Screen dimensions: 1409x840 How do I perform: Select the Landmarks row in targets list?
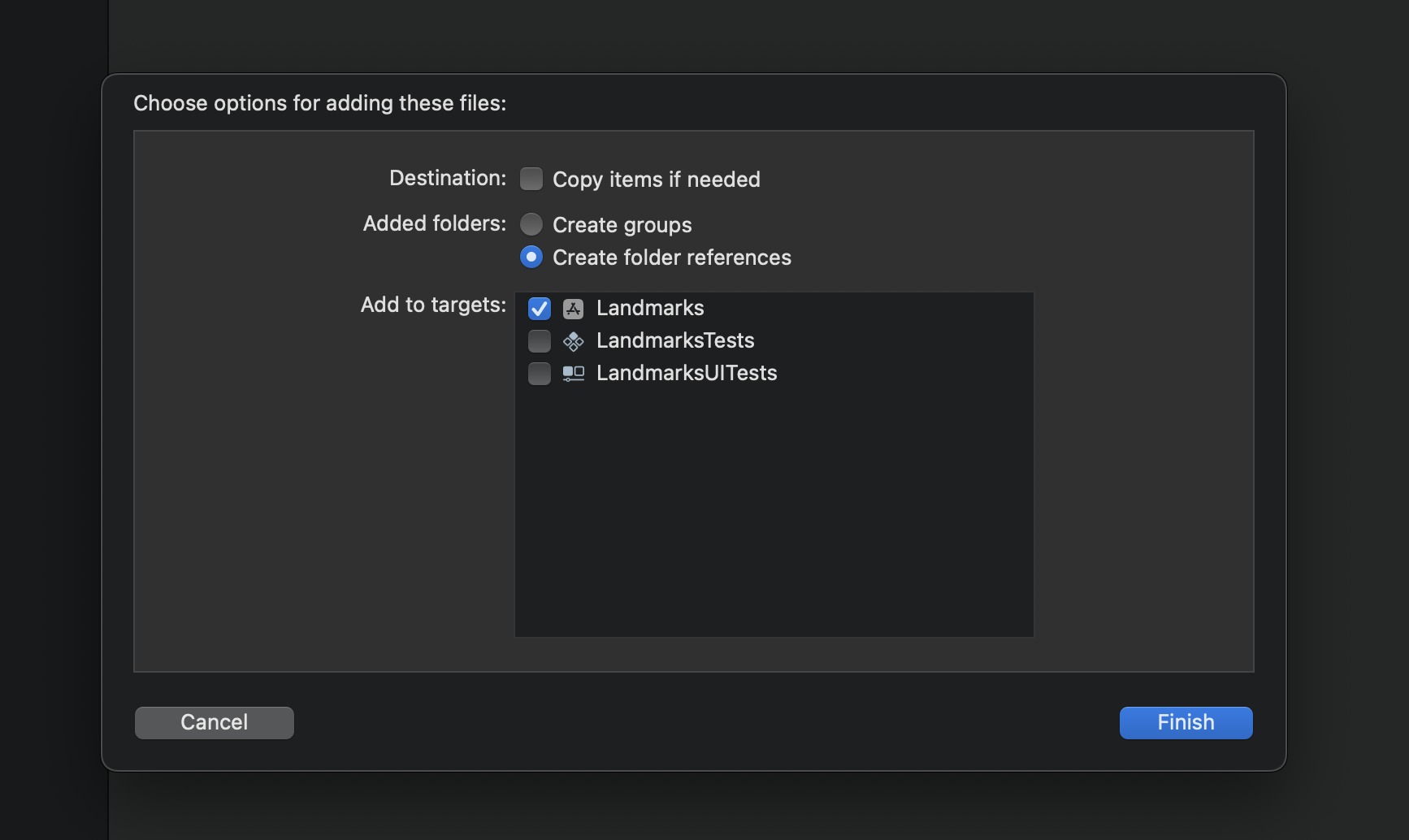click(772, 309)
